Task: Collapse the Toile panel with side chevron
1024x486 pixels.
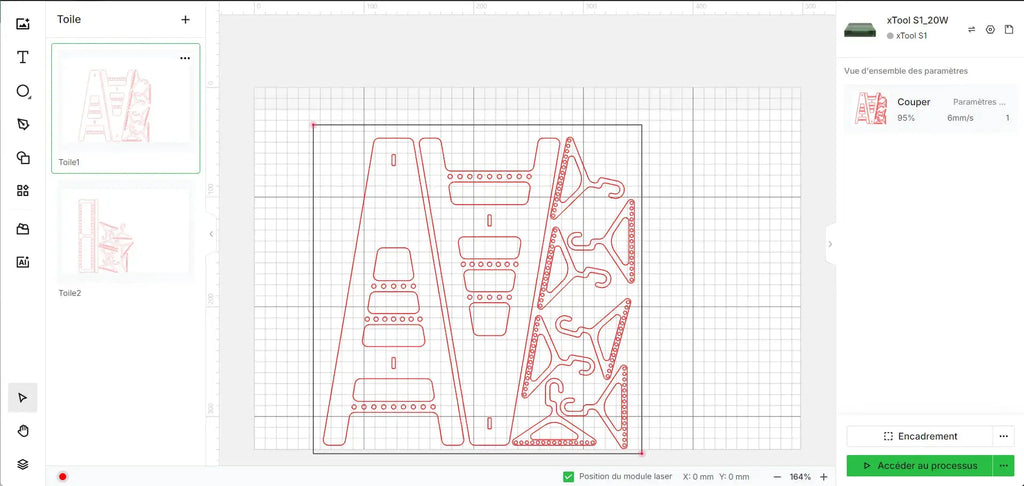Action: (211, 234)
